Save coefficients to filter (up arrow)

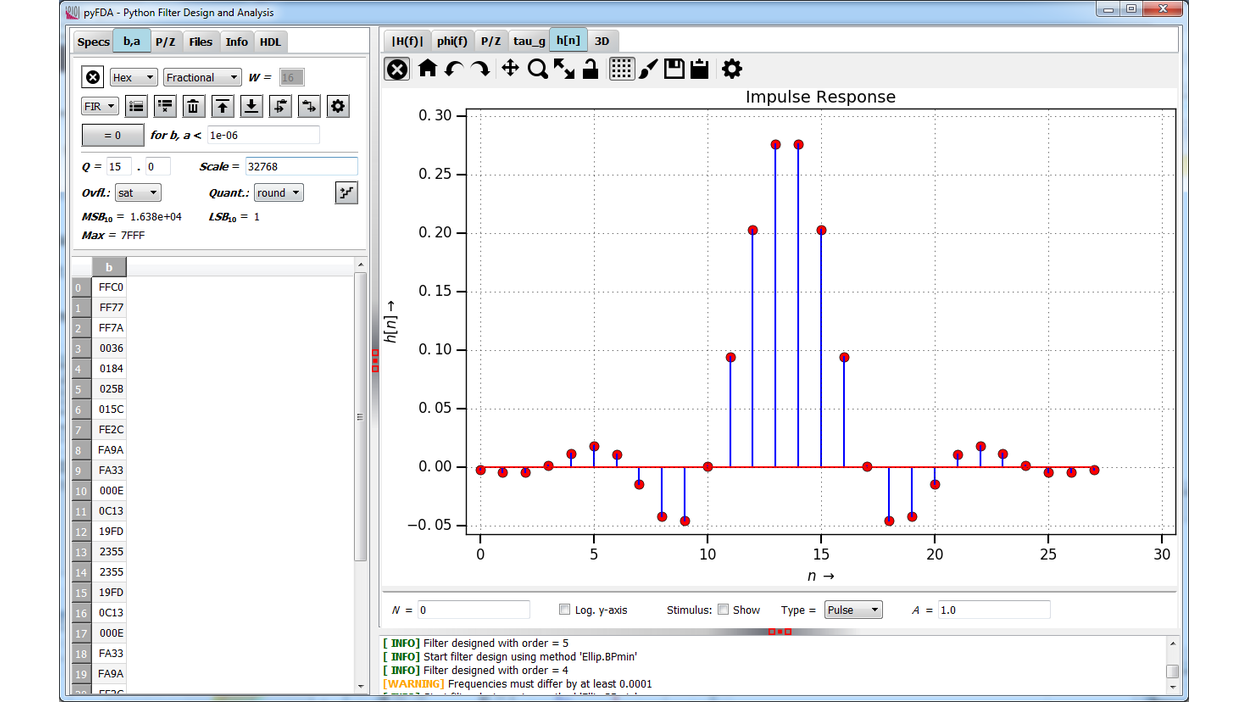click(223, 106)
